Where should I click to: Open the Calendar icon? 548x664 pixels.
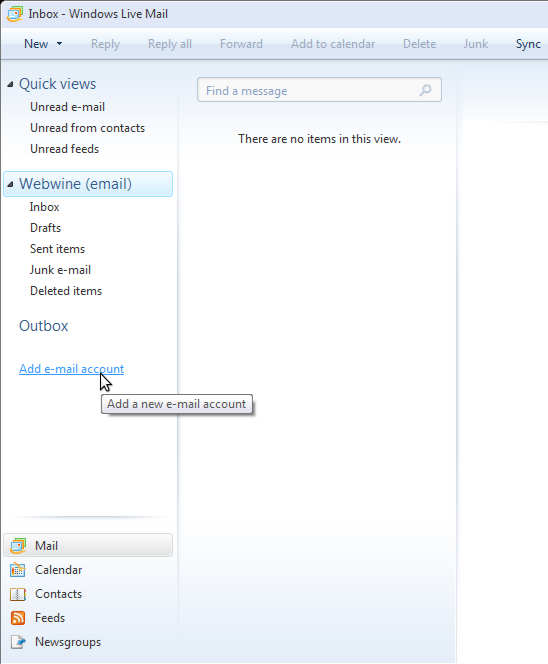click(18, 570)
